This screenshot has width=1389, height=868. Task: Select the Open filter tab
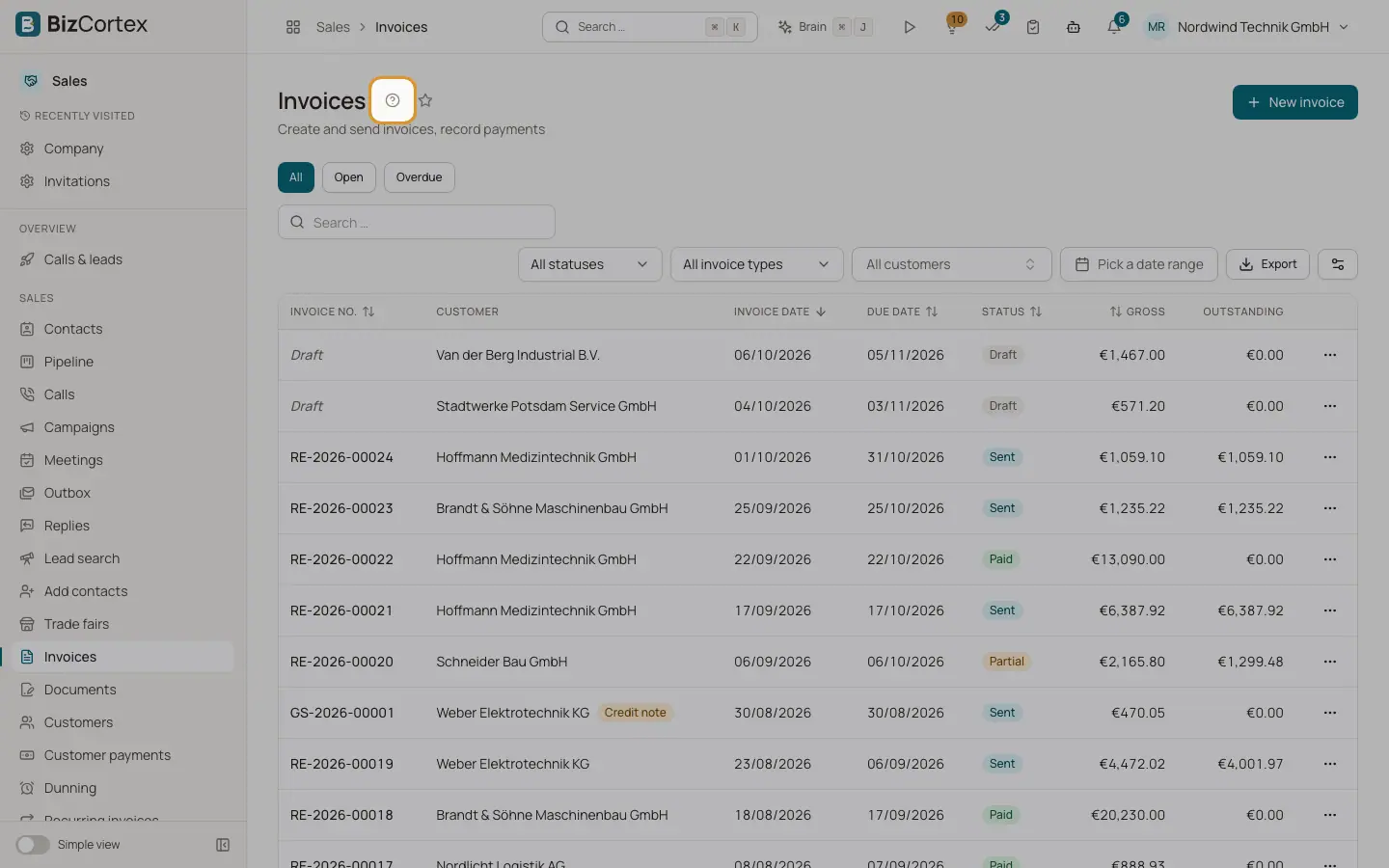349,177
